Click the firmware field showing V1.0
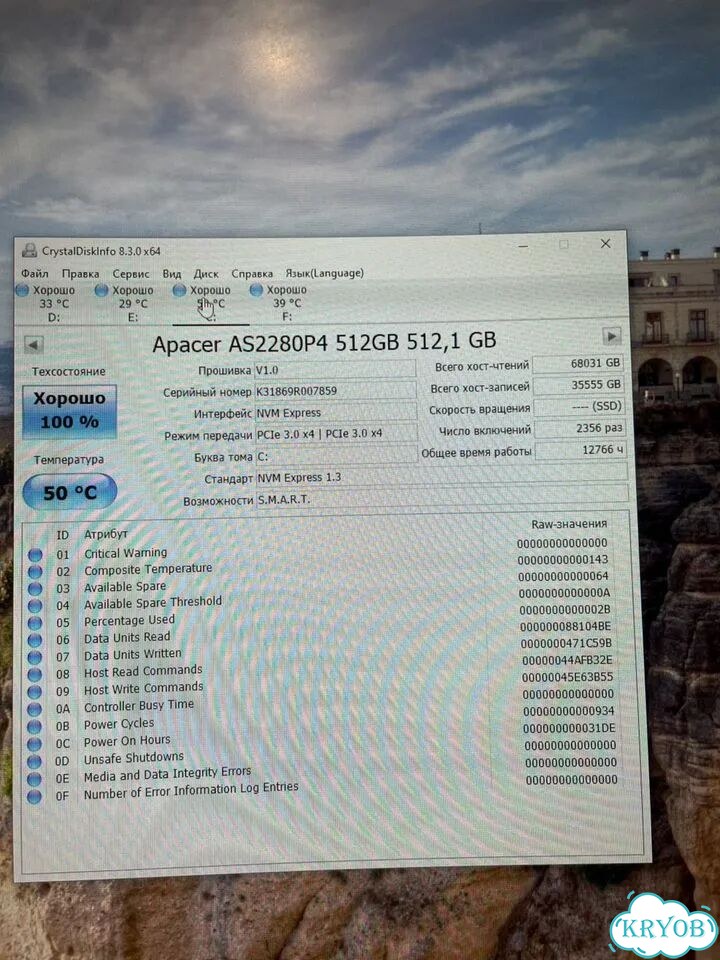720x960 pixels. 335,369
